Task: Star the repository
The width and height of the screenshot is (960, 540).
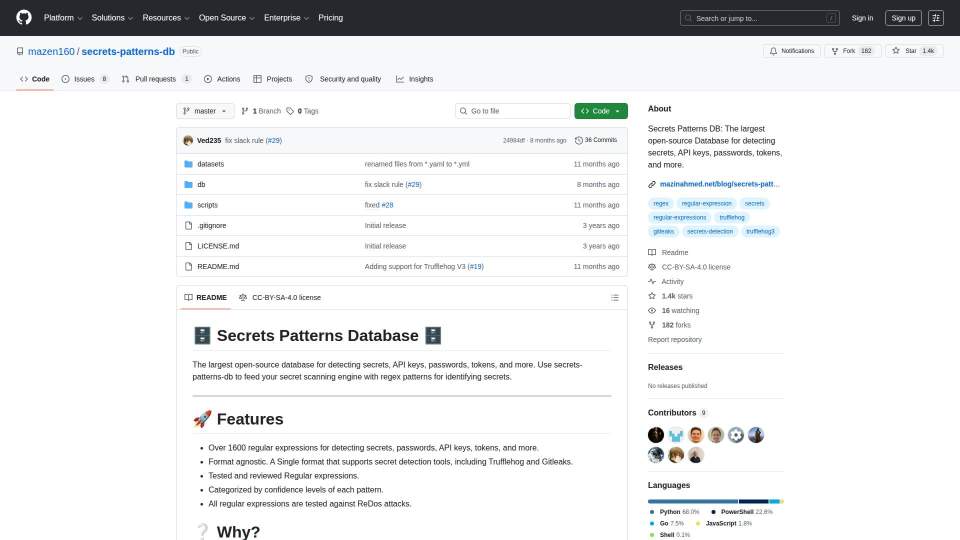Action: click(914, 51)
